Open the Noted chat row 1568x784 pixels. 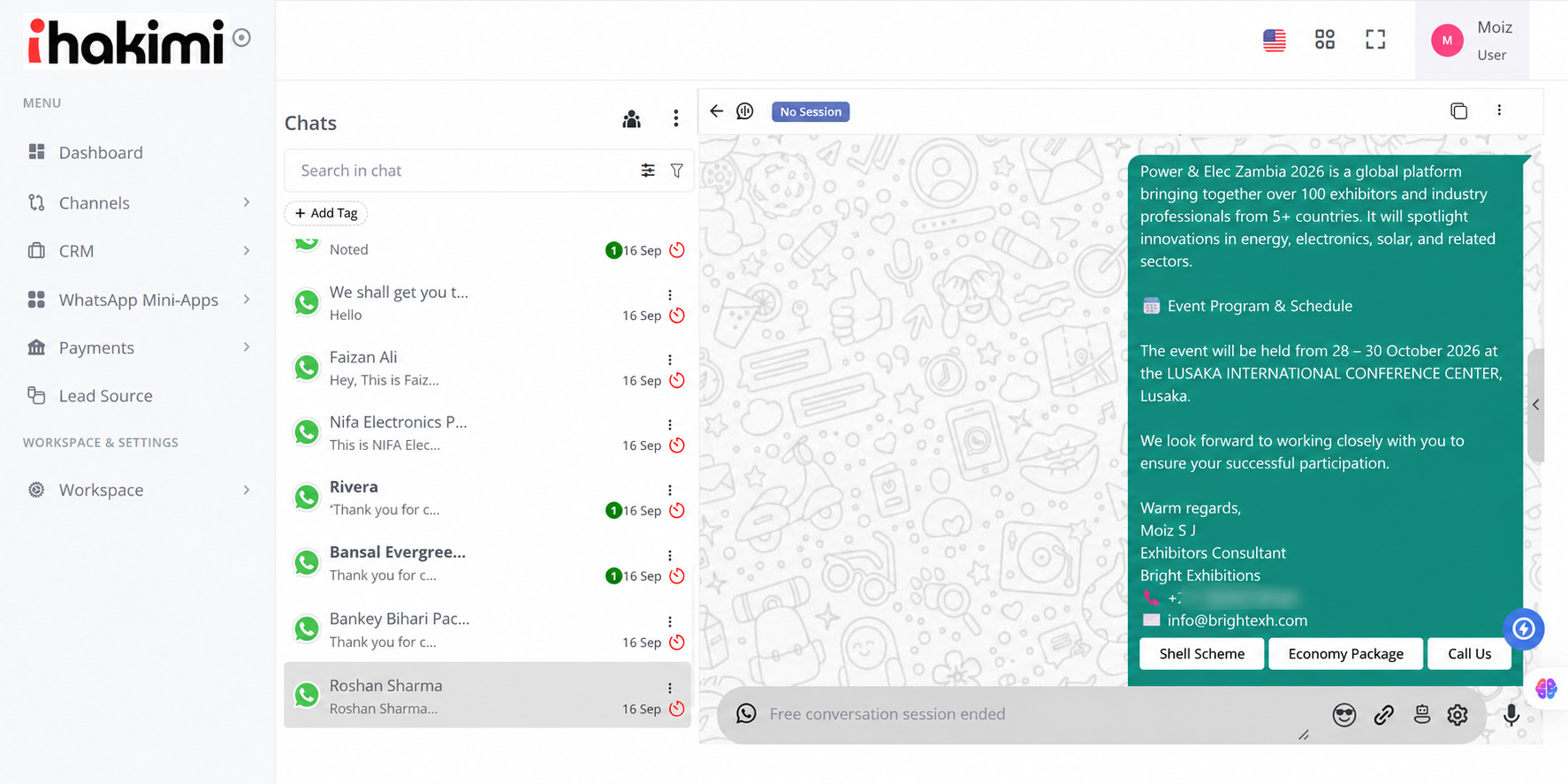click(x=487, y=248)
